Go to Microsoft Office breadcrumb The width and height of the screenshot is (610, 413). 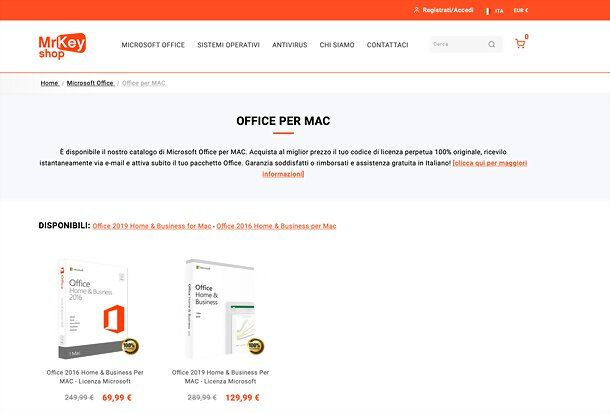click(90, 83)
